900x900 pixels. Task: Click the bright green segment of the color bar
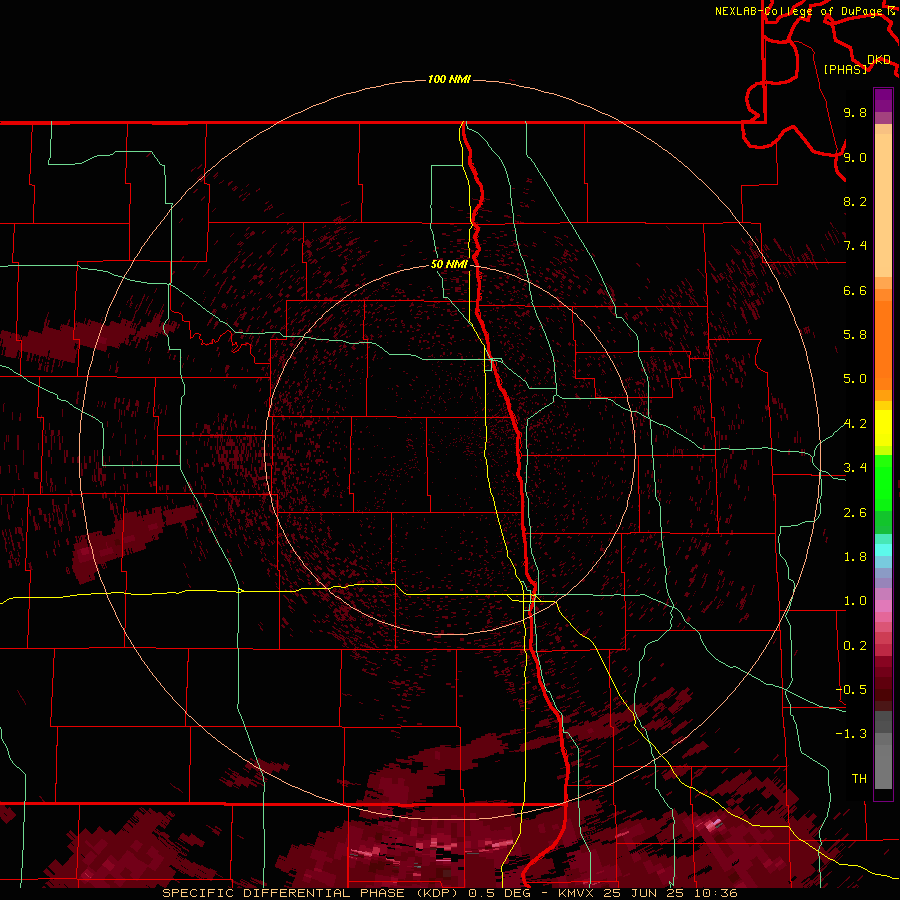coord(883,482)
